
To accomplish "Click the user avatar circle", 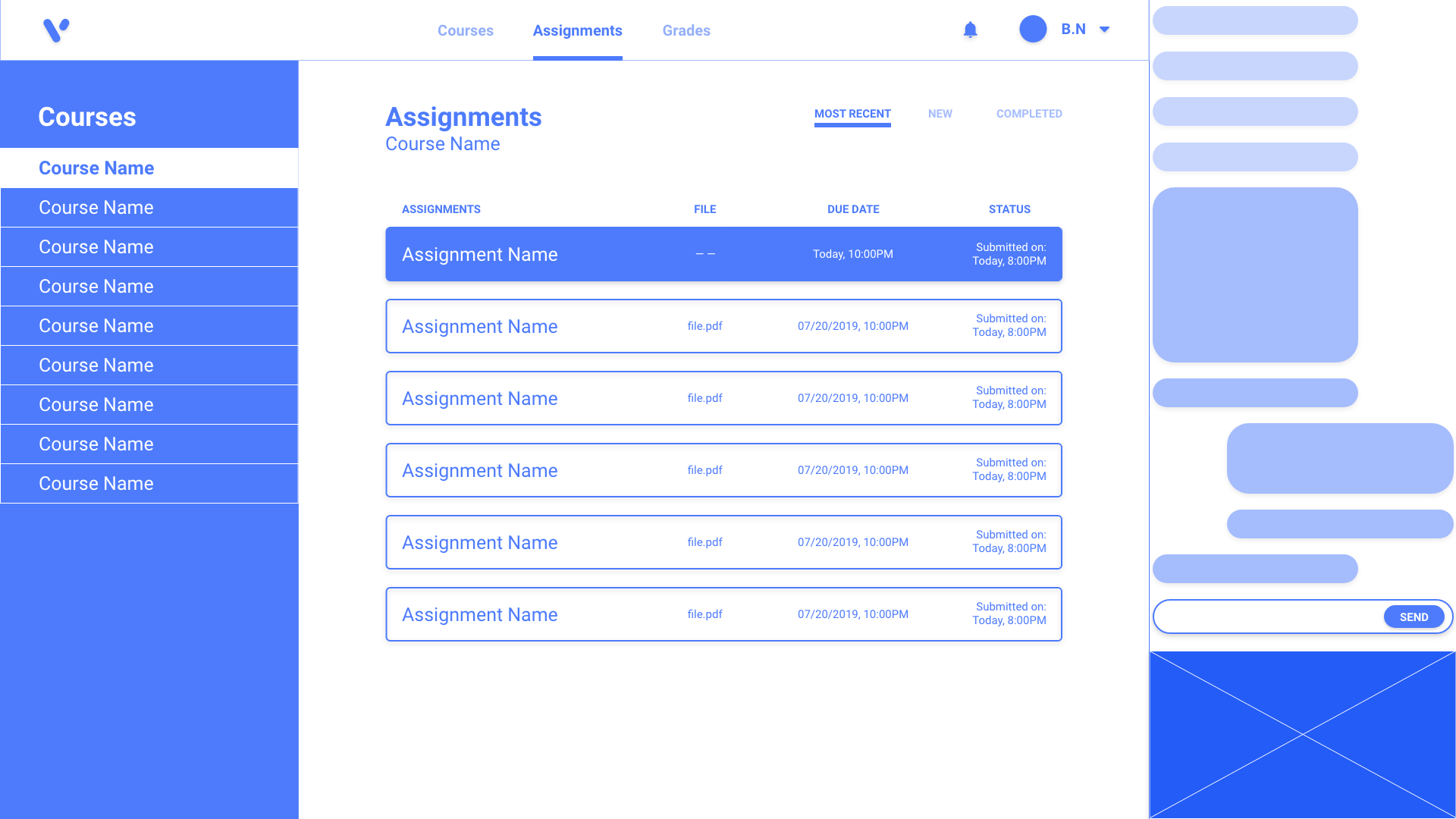I will tap(1033, 29).
